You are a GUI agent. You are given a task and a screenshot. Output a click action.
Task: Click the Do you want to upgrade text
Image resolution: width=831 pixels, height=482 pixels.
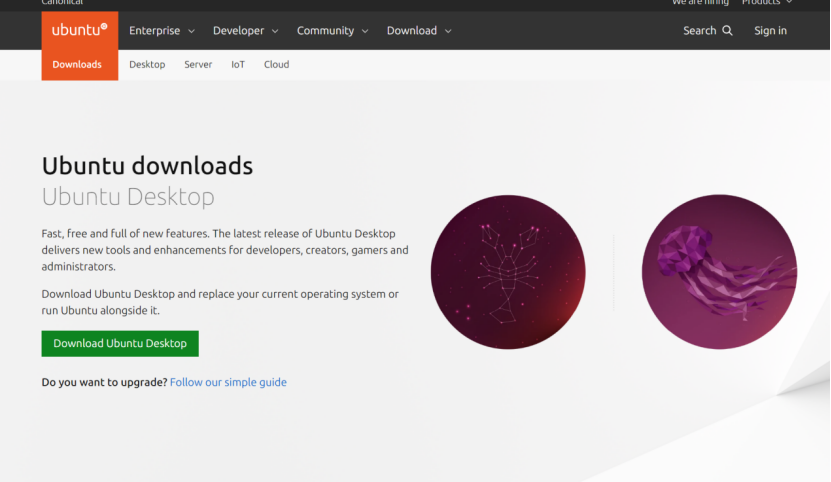pyautogui.click(x=104, y=382)
